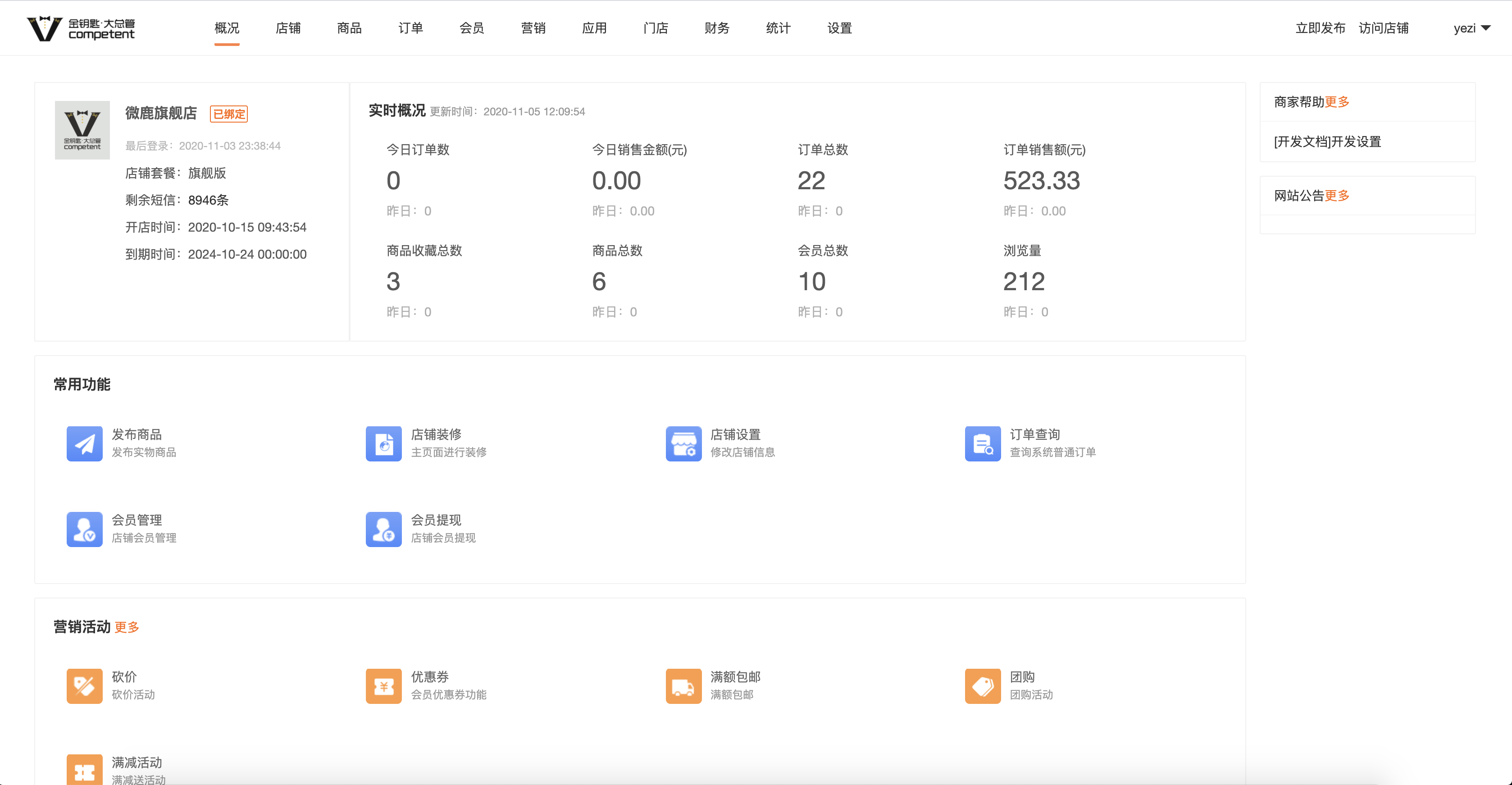
Task: Click the 订单总数 value 22
Action: pyautogui.click(x=811, y=181)
